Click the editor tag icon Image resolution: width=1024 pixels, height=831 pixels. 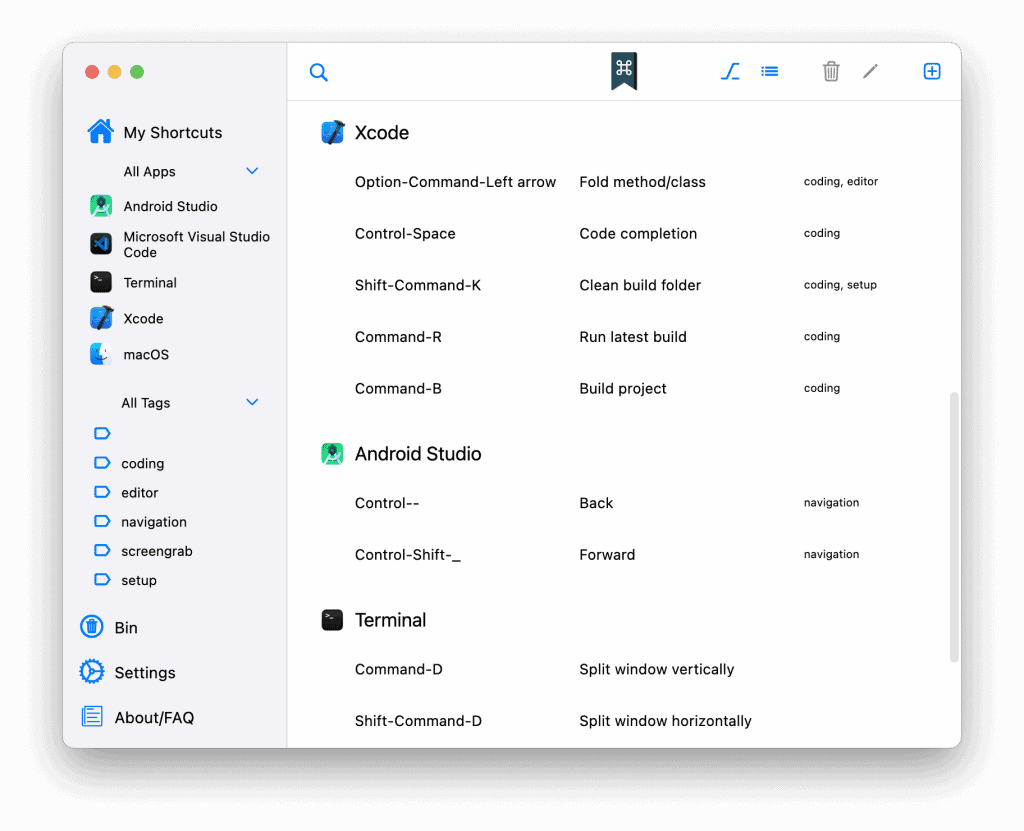point(103,492)
